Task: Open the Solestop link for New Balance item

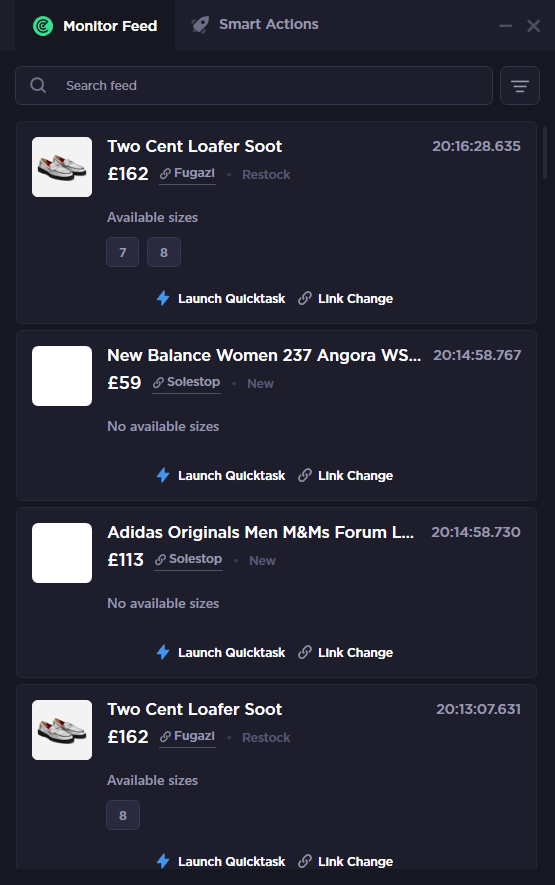Action: coord(186,382)
